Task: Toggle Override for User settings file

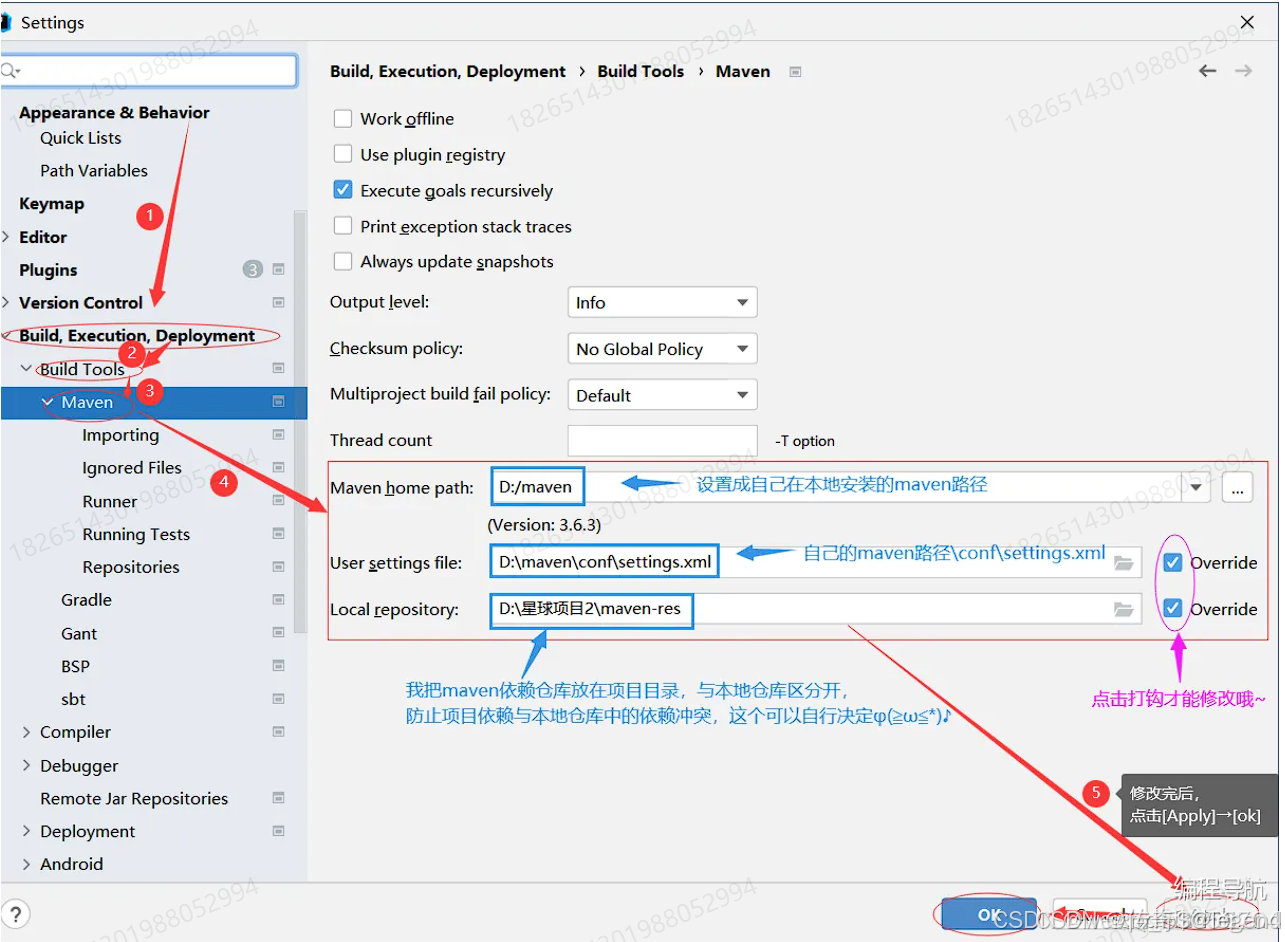Action: click(1173, 562)
